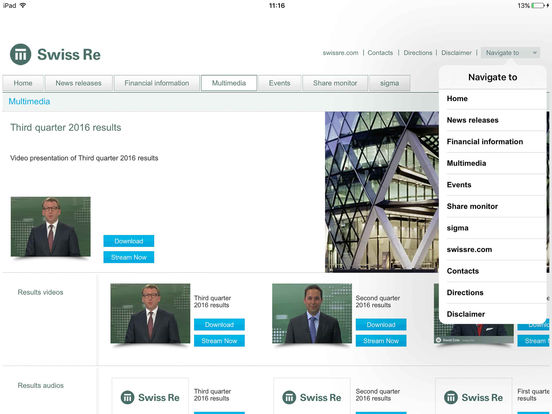Click the Swiss Re logo icon in header
This screenshot has width=552, height=414.
[20, 54]
